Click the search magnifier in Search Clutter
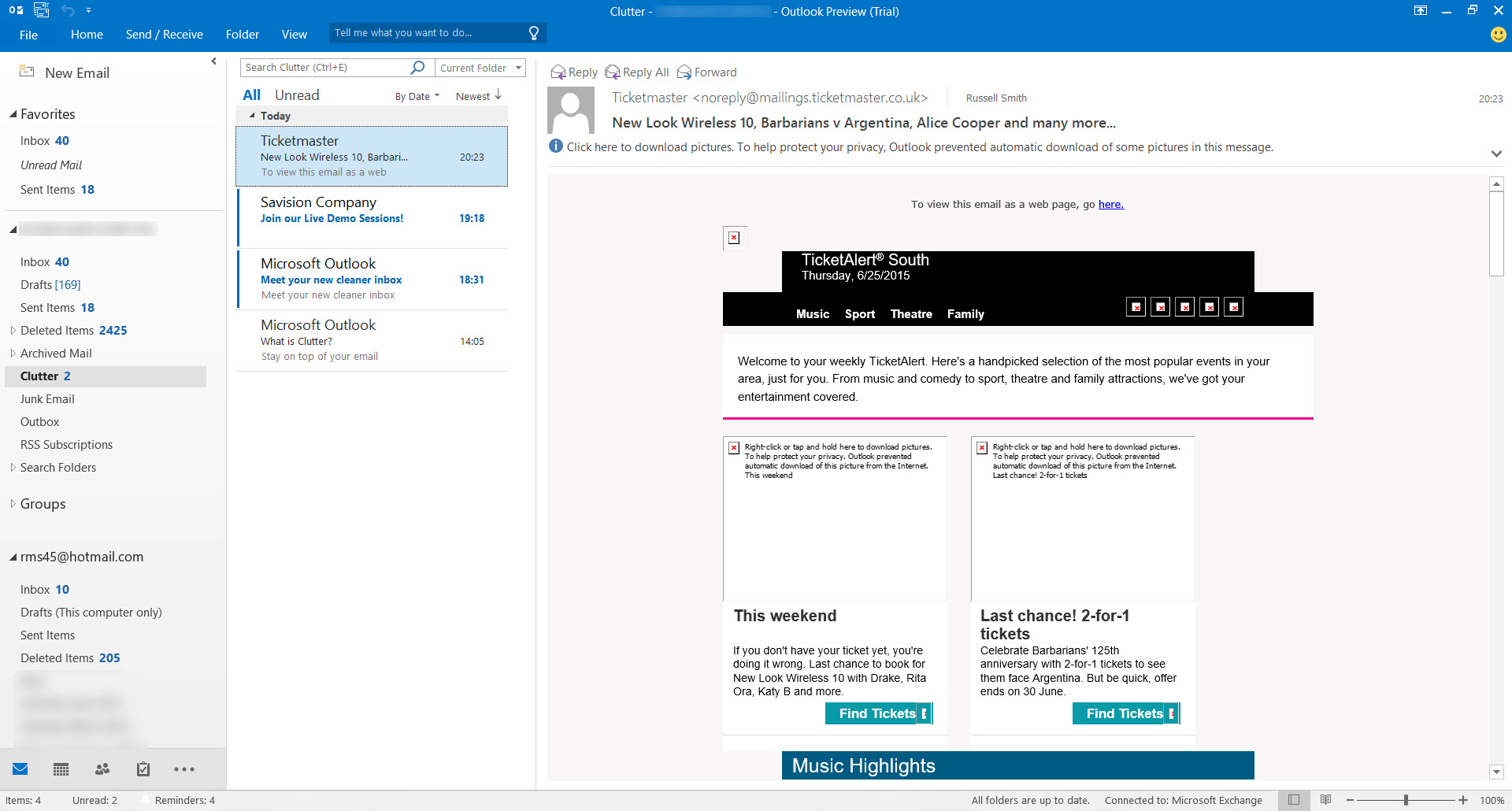 click(x=417, y=67)
